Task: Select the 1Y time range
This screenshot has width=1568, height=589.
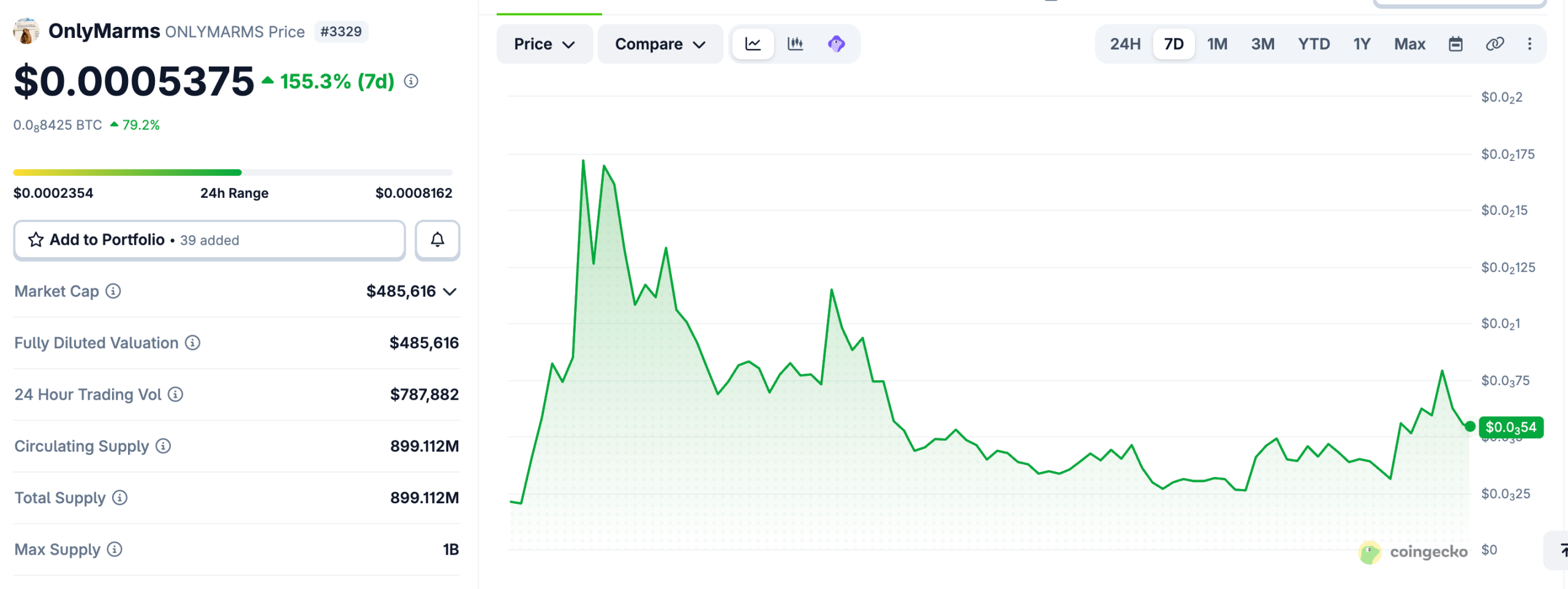Action: tap(1362, 44)
